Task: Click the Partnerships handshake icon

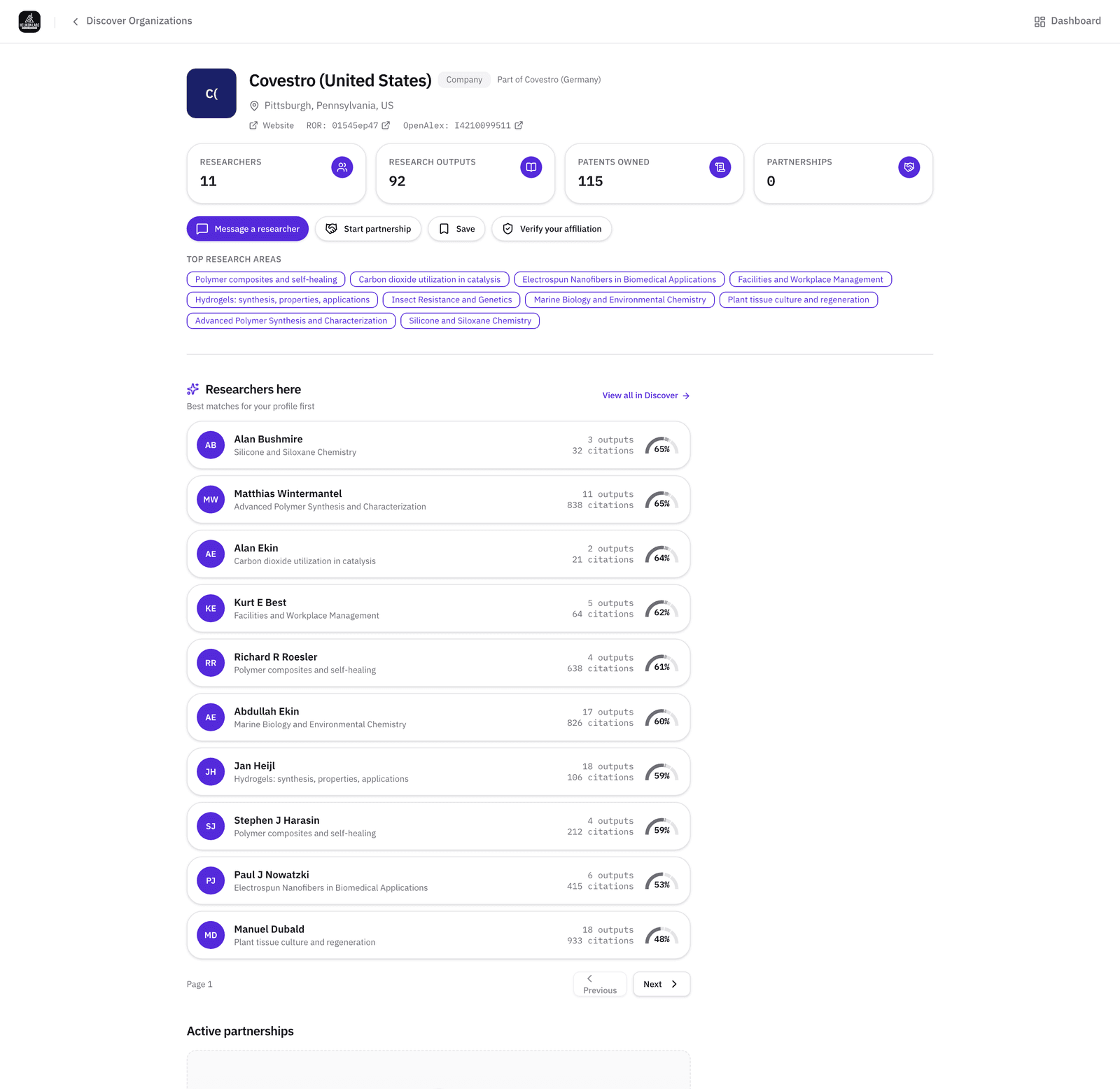Action: 909,167
